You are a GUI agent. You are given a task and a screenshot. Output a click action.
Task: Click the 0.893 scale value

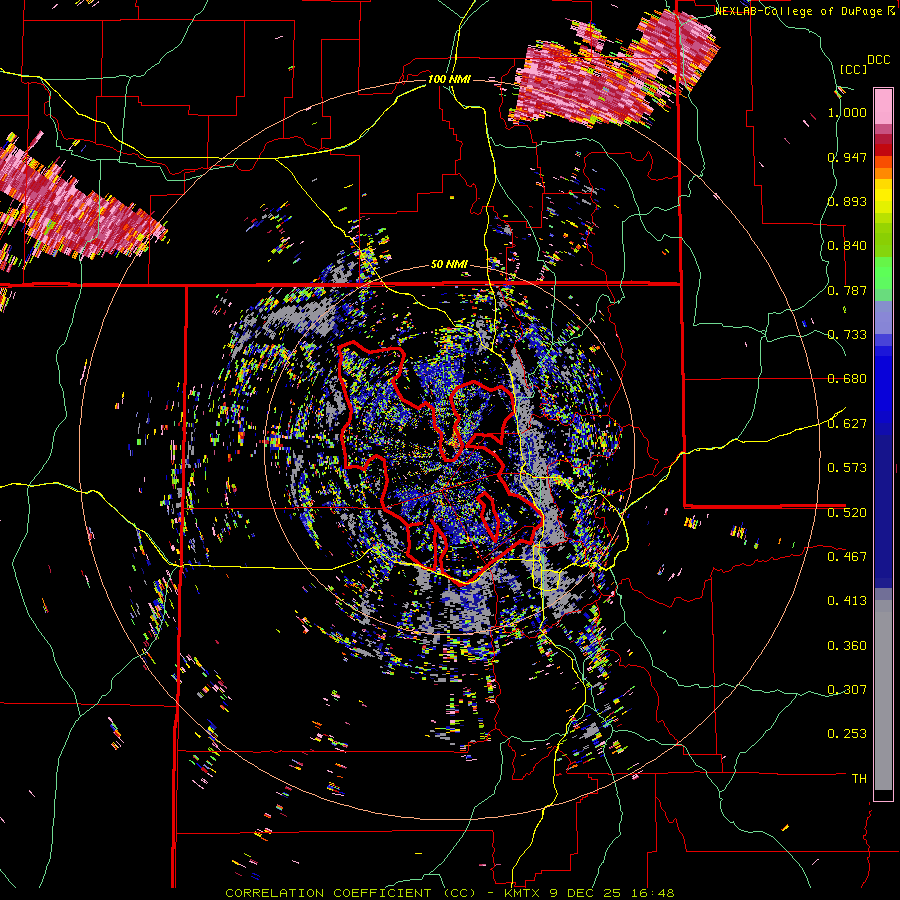point(847,201)
